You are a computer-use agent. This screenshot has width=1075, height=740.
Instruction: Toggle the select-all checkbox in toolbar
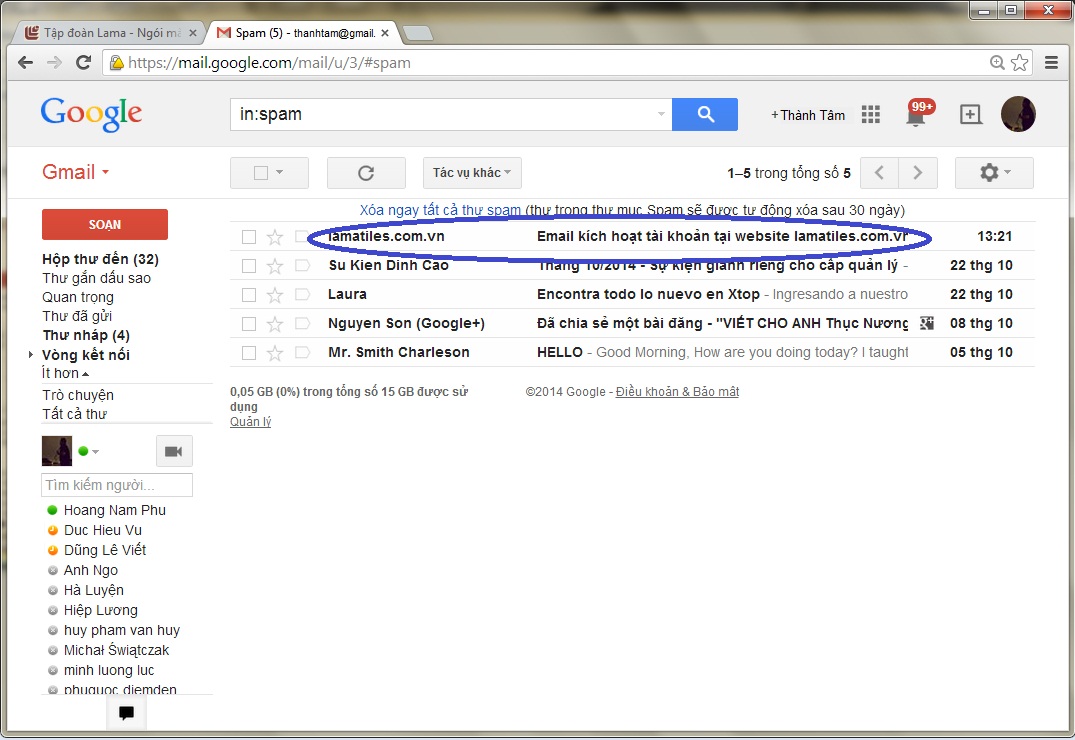point(261,173)
